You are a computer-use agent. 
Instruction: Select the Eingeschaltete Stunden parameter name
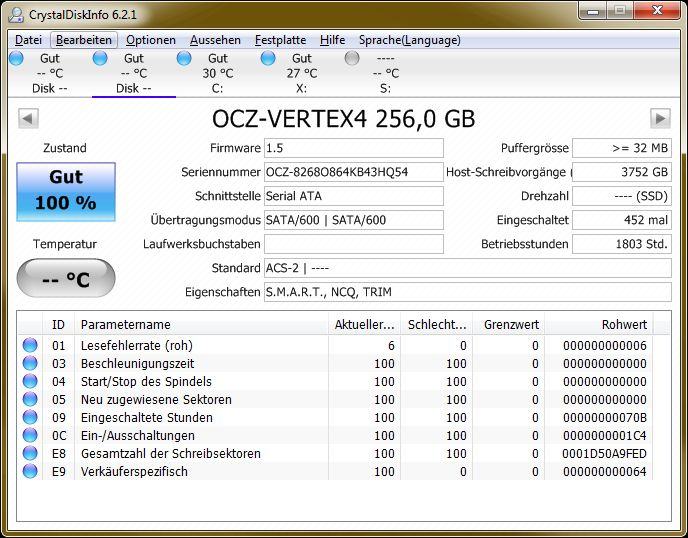click(x=147, y=418)
